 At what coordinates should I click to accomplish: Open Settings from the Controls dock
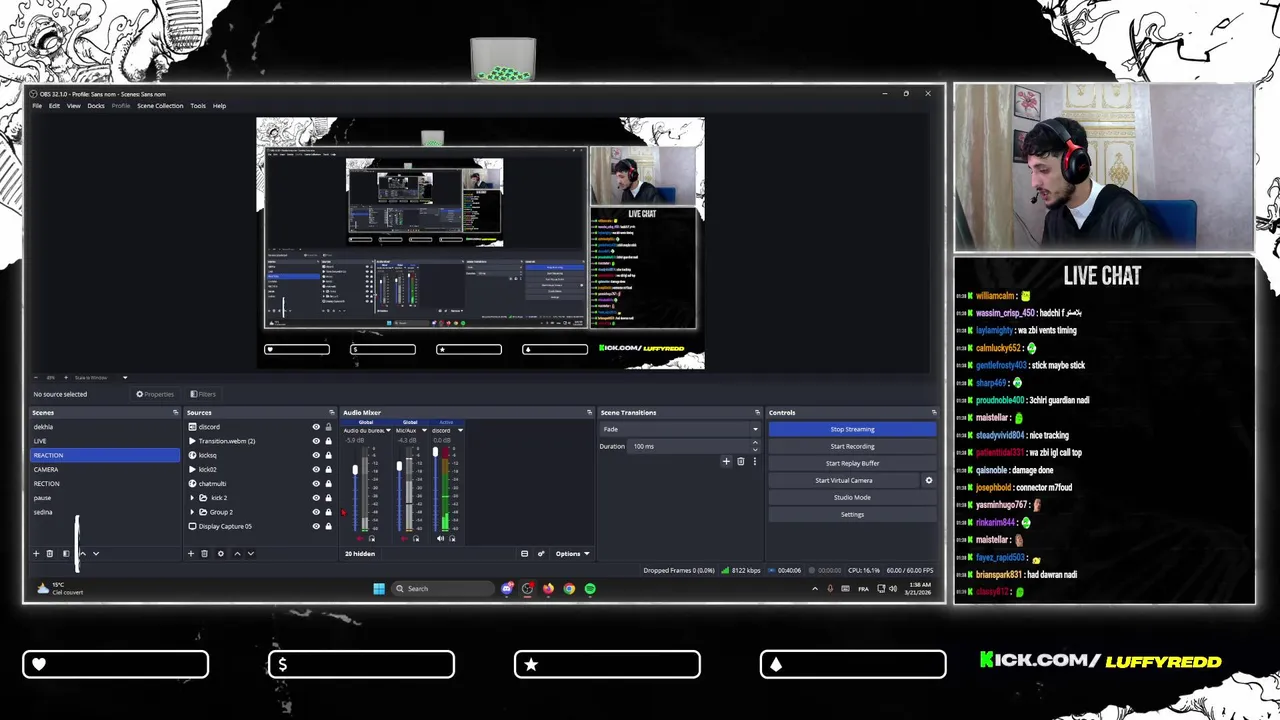point(852,514)
